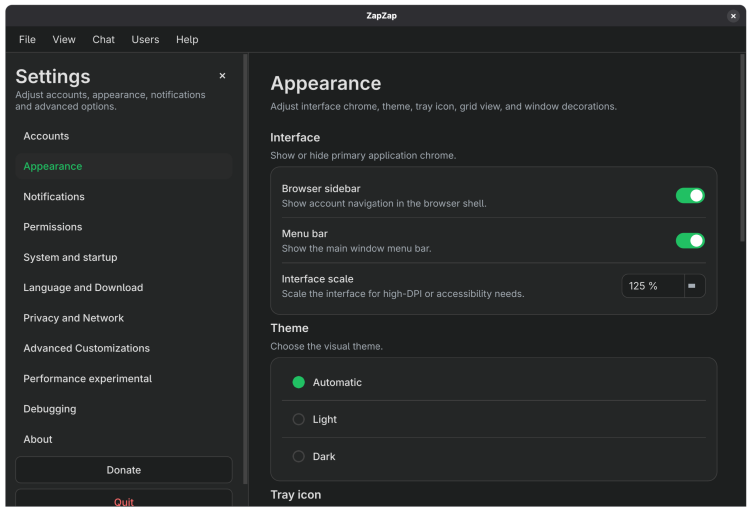Open Performance experimental settings

[x=124, y=379]
